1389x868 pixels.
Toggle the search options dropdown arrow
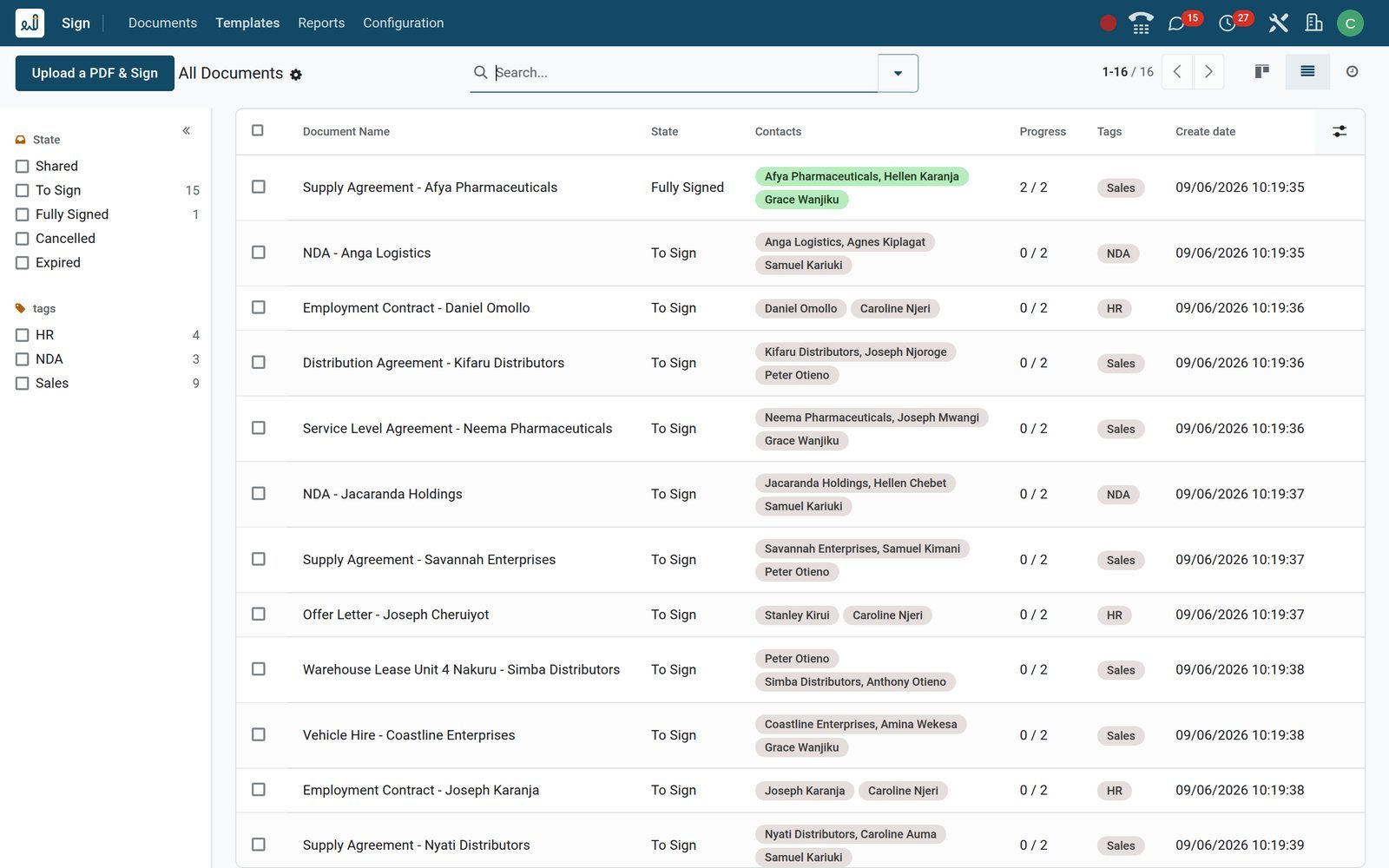[898, 73]
